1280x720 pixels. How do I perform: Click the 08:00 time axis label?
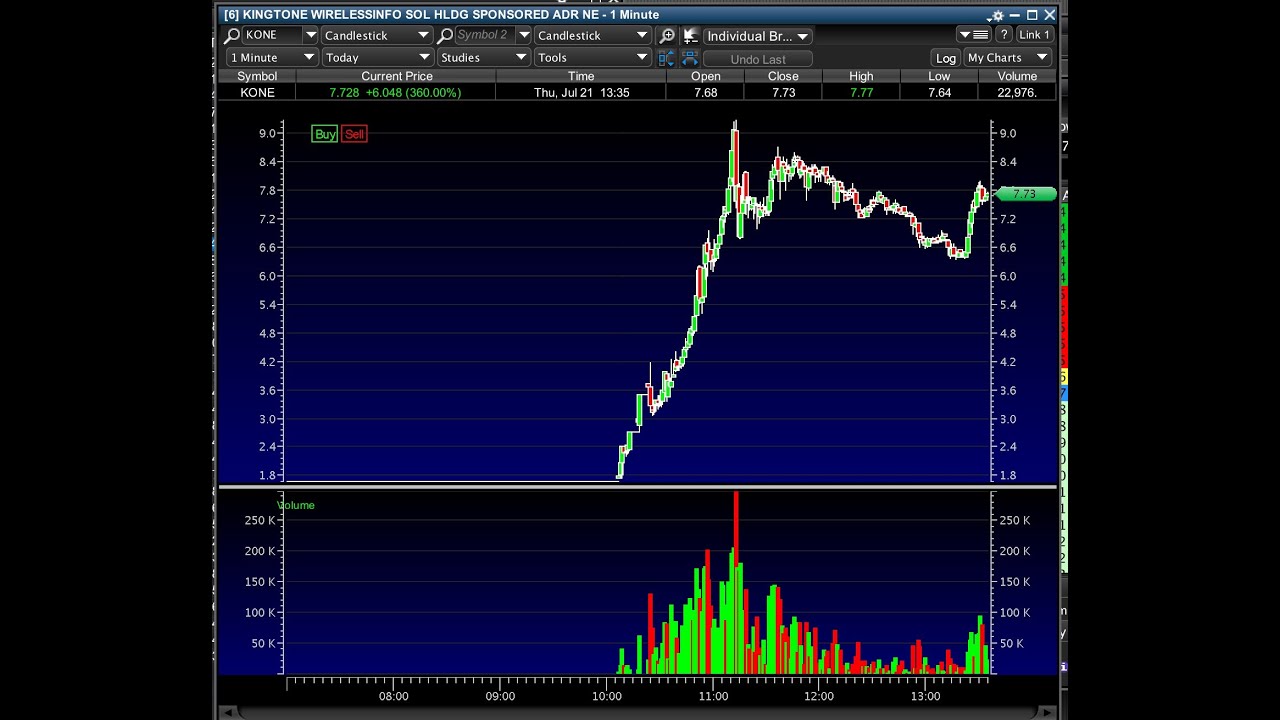[394, 696]
